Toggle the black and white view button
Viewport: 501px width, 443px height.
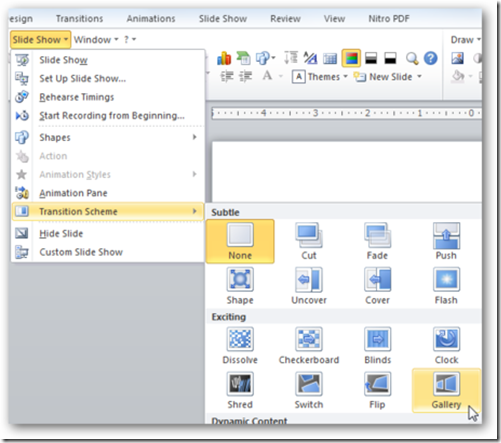[390, 58]
